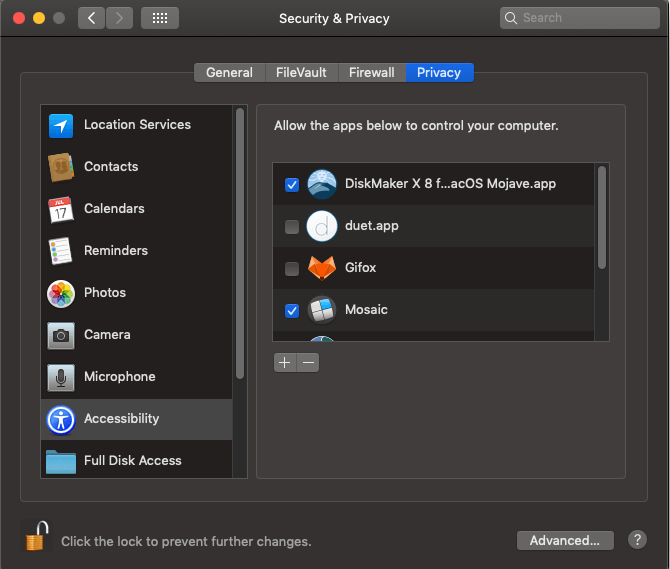
Task: Select the Microphone label
Action: pyautogui.click(x=120, y=376)
